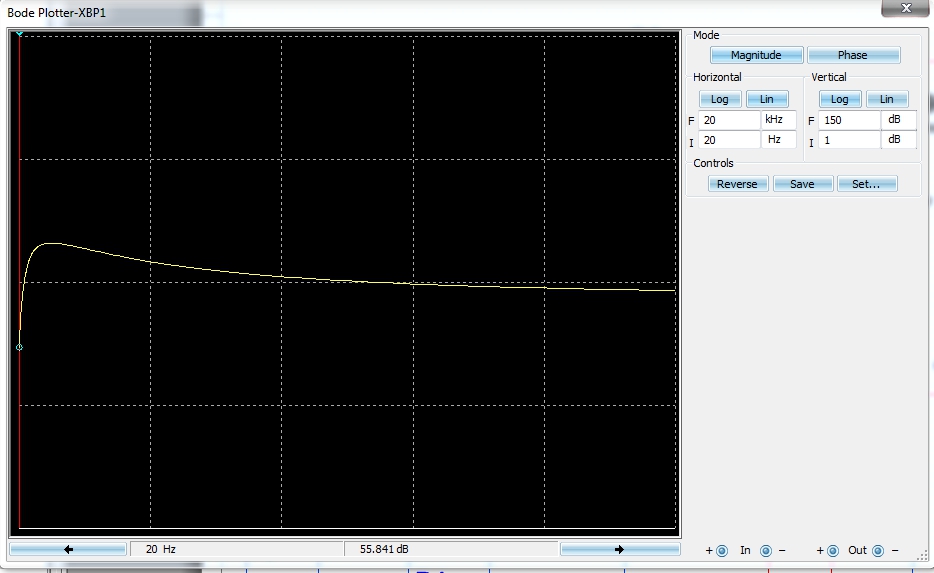This screenshot has height=573, width=934.
Task: Set Horizontal axis to Lin scale
Action: (767, 99)
